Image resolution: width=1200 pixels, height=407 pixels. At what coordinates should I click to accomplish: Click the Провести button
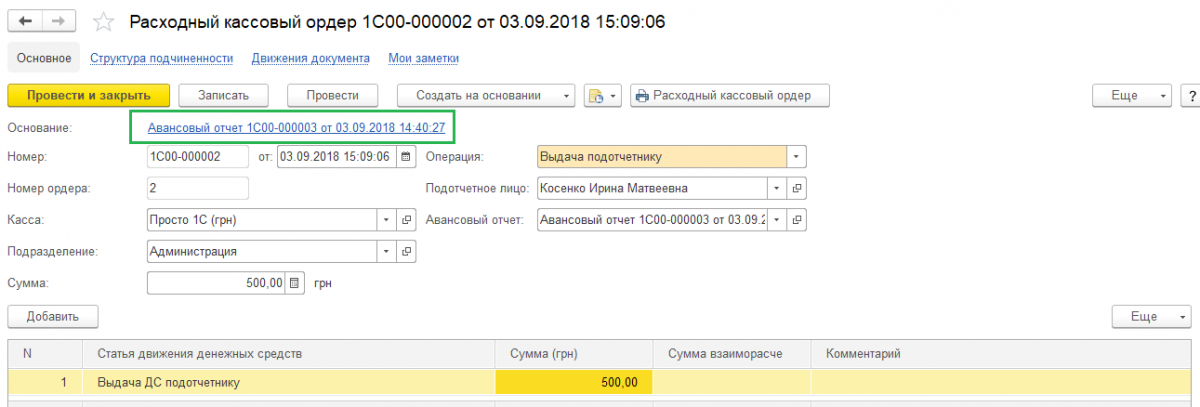(332, 96)
